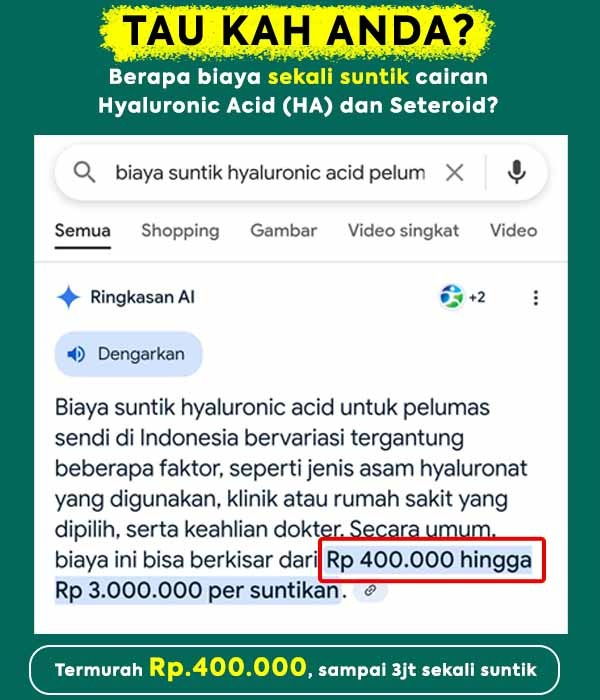This screenshot has width=600, height=700.
Task: Clear the search query with X icon
Action: point(454,172)
